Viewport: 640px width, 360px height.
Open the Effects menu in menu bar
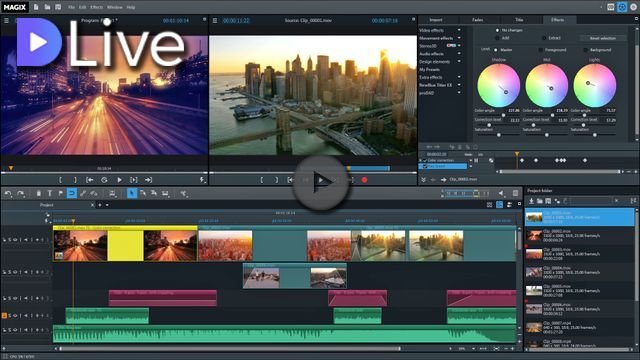click(96, 7)
